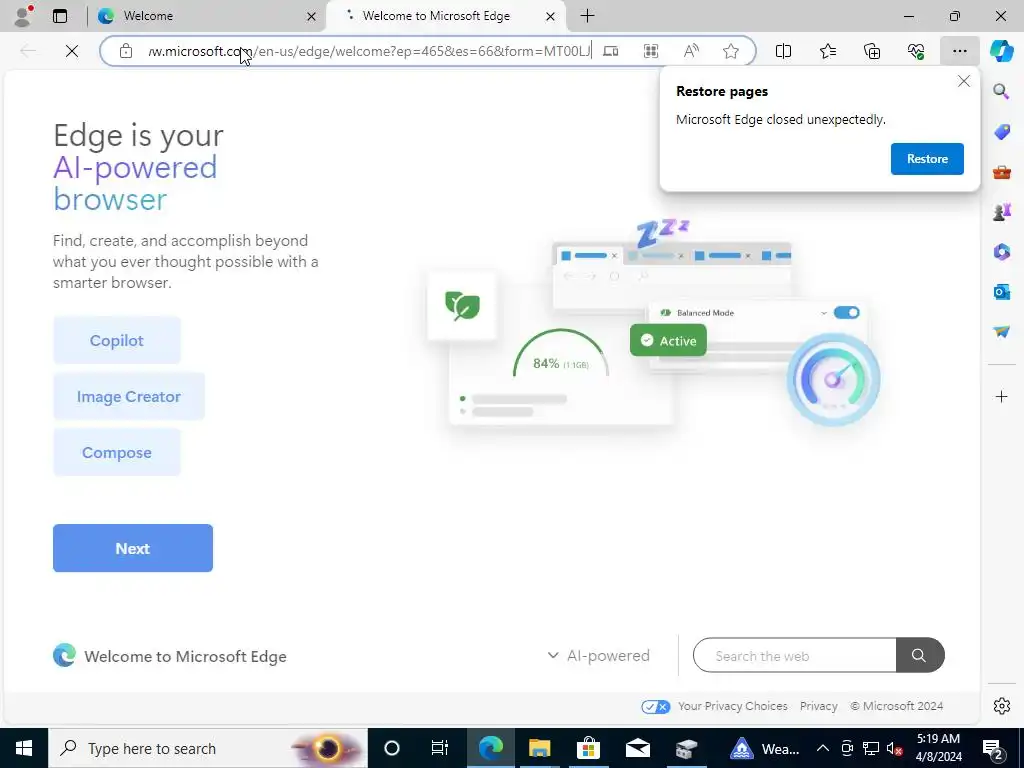Open Copilot sidebar icon
Screen dimensions: 1024x768
(1001, 51)
